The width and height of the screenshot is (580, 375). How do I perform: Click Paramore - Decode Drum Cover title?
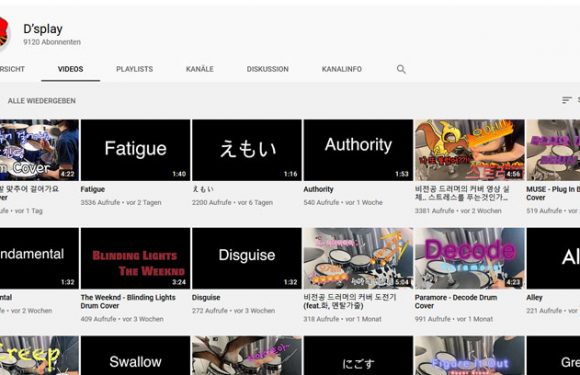(456, 301)
